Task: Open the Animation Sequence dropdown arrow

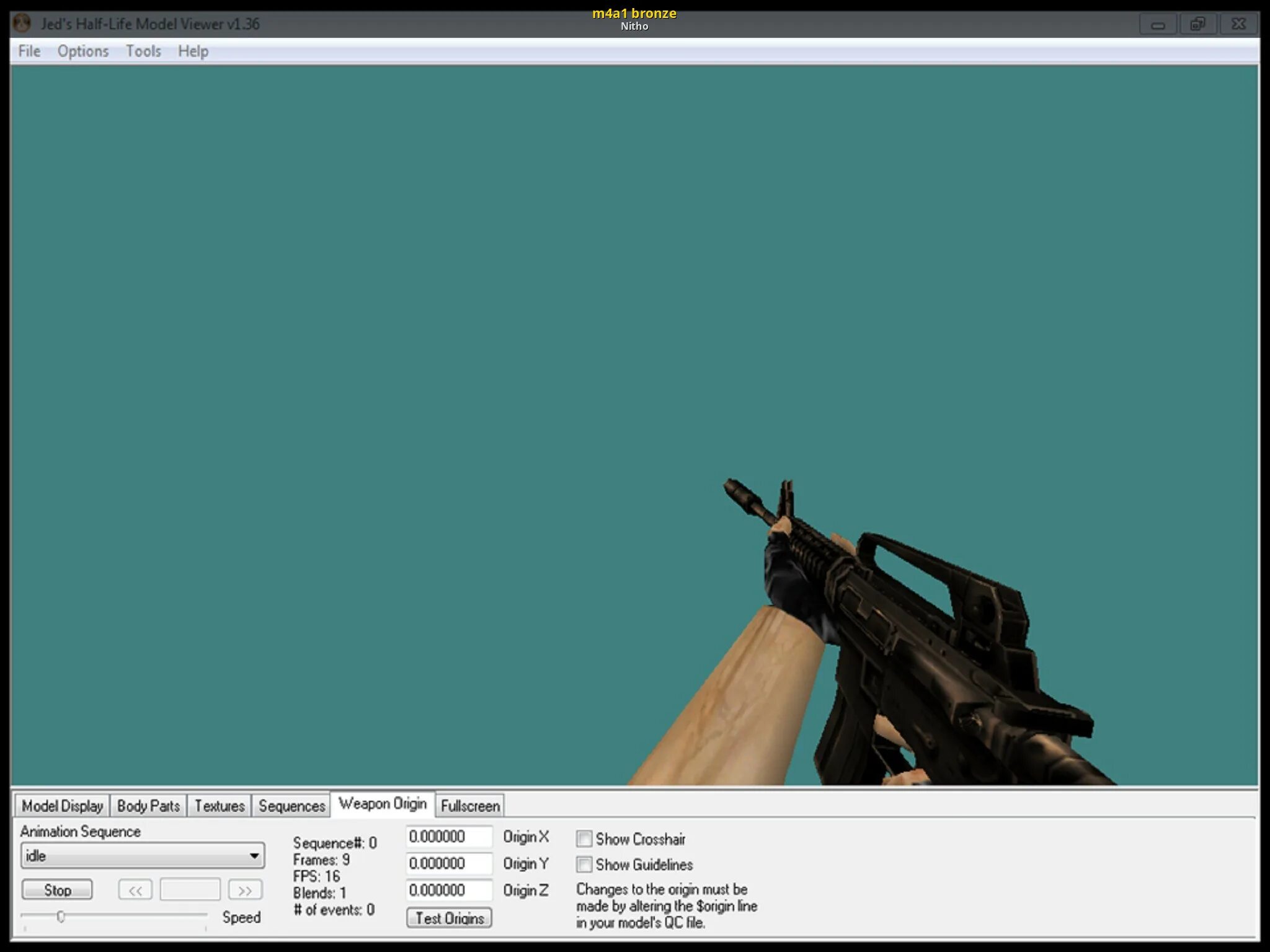Action: click(254, 856)
